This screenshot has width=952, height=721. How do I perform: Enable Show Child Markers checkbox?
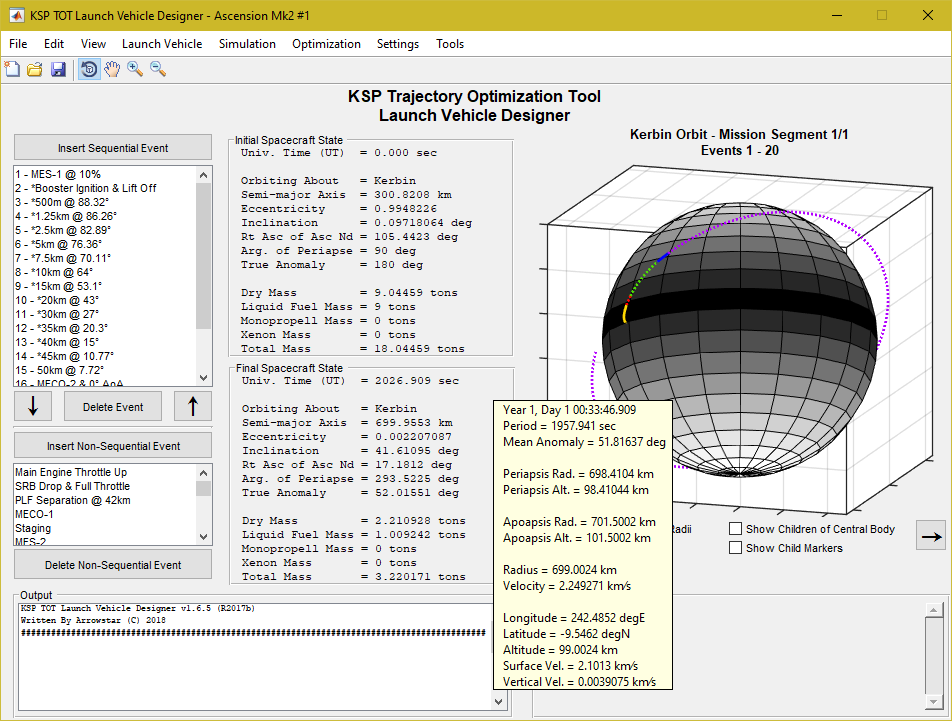(735, 547)
